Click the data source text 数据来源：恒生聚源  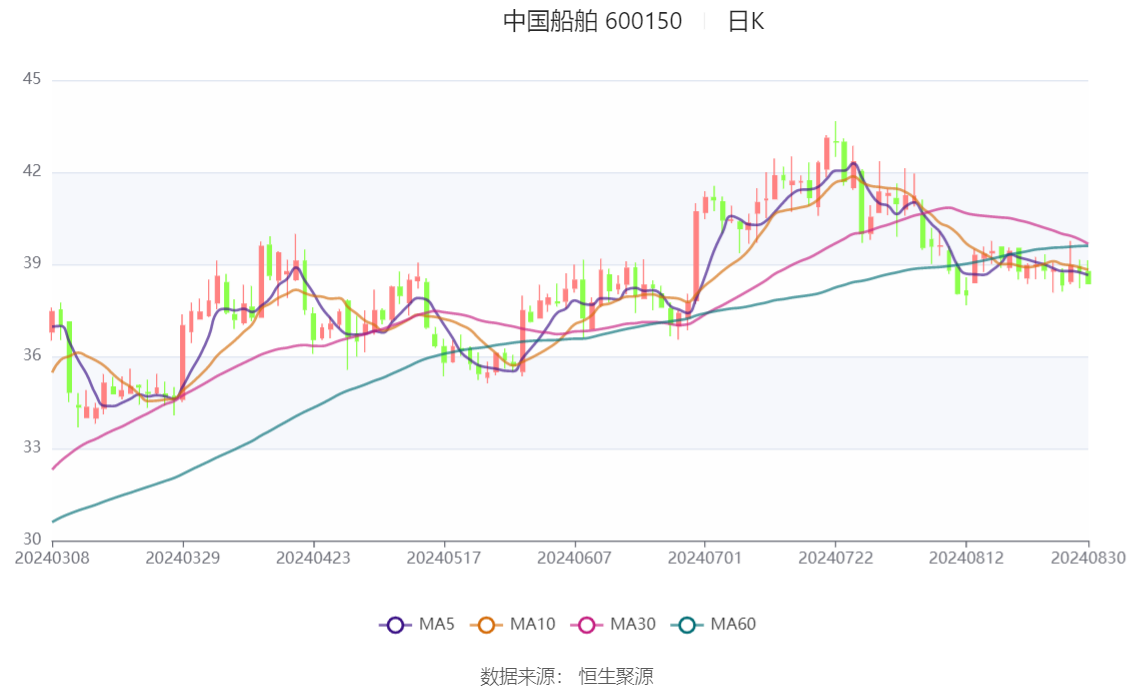[x=567, y=676]
